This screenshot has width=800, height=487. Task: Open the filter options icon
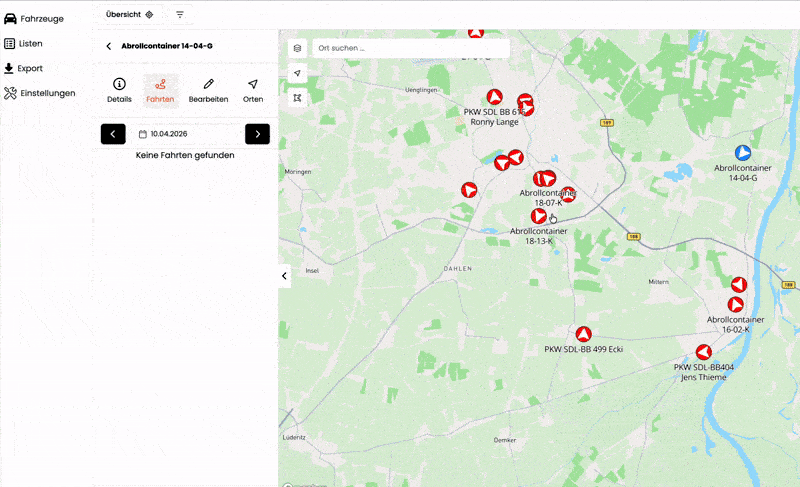(180, 15)
